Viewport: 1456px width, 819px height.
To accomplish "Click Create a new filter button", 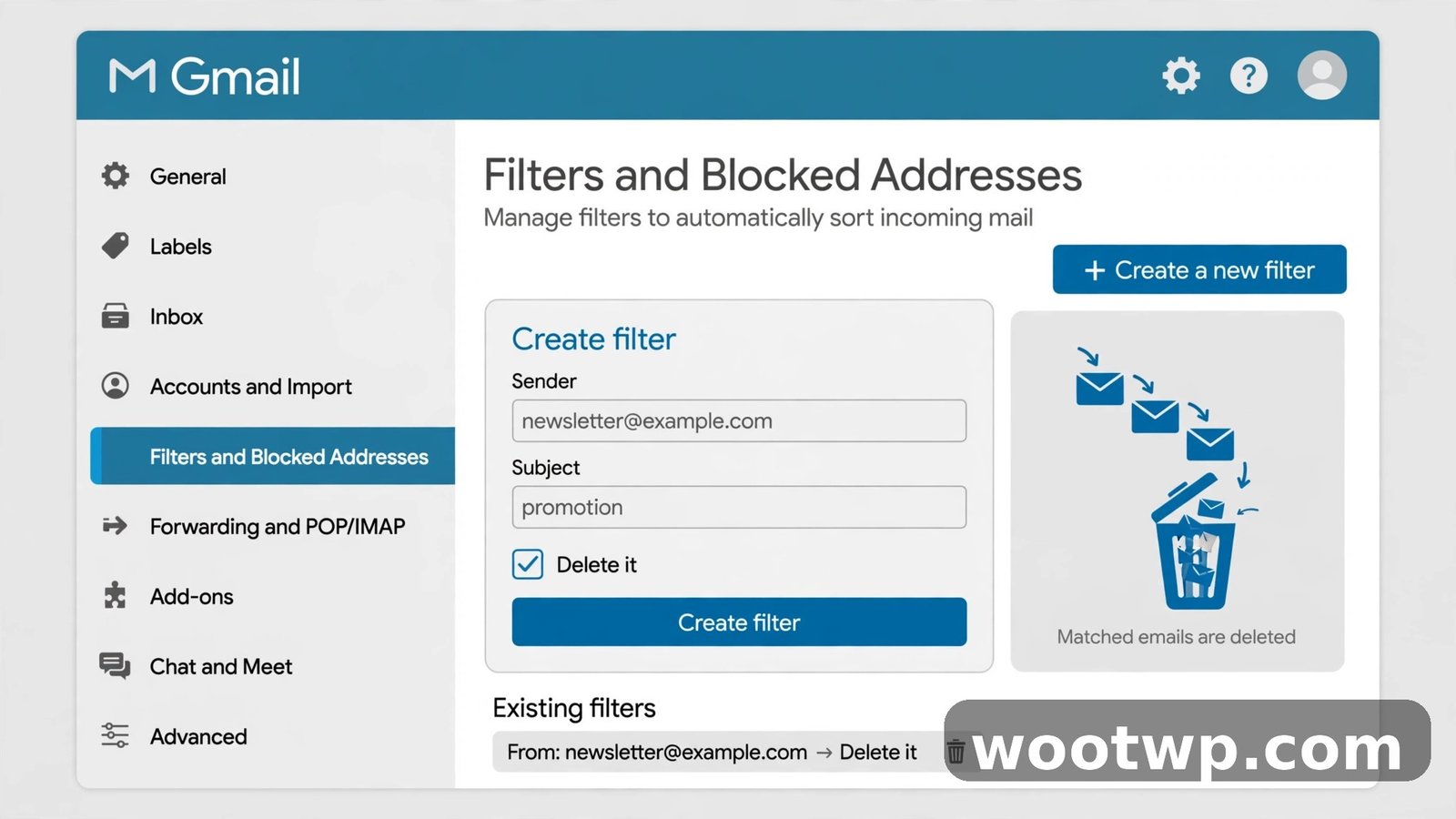I will point(1199,269).
